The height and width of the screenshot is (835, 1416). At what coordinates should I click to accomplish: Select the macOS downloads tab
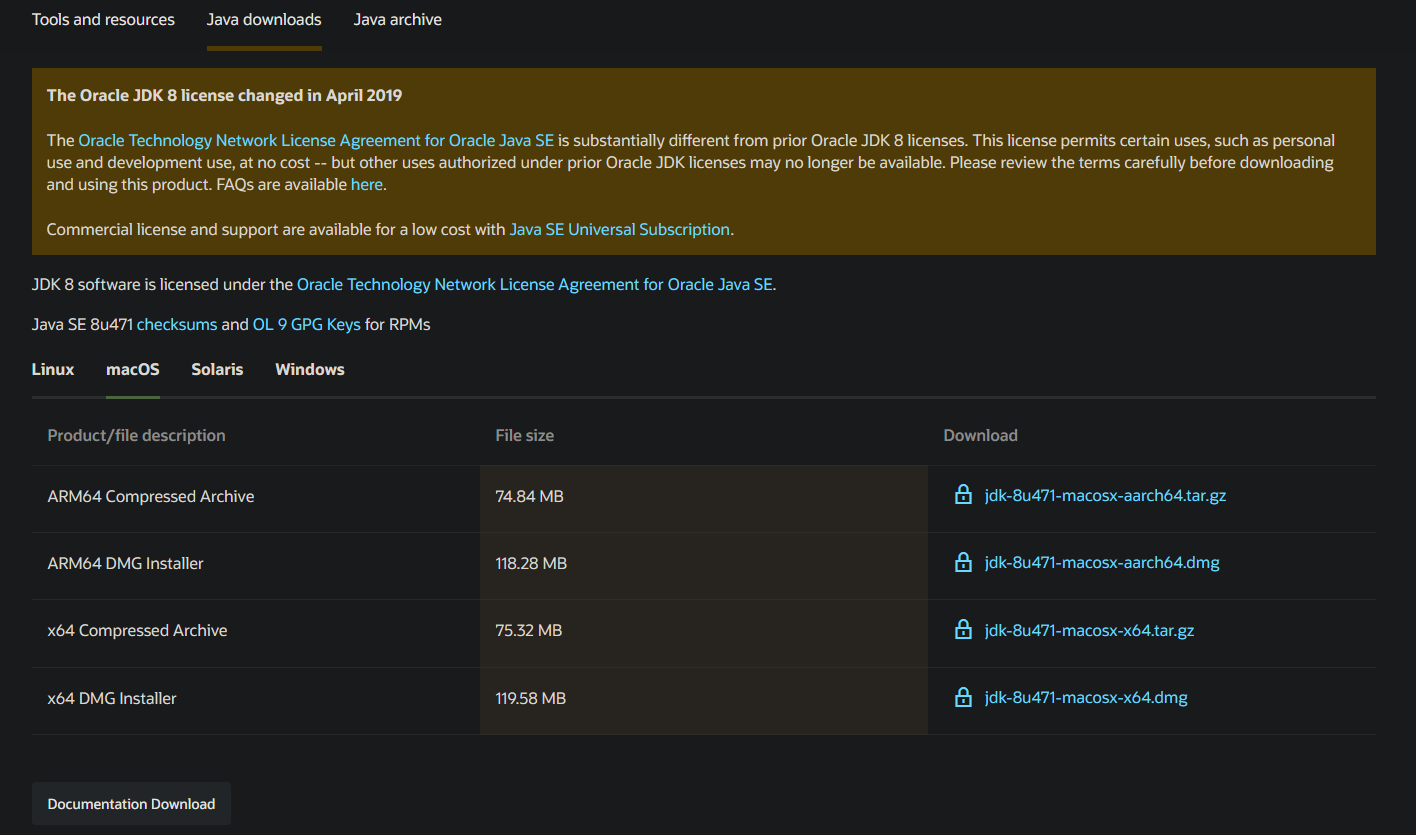133,370
